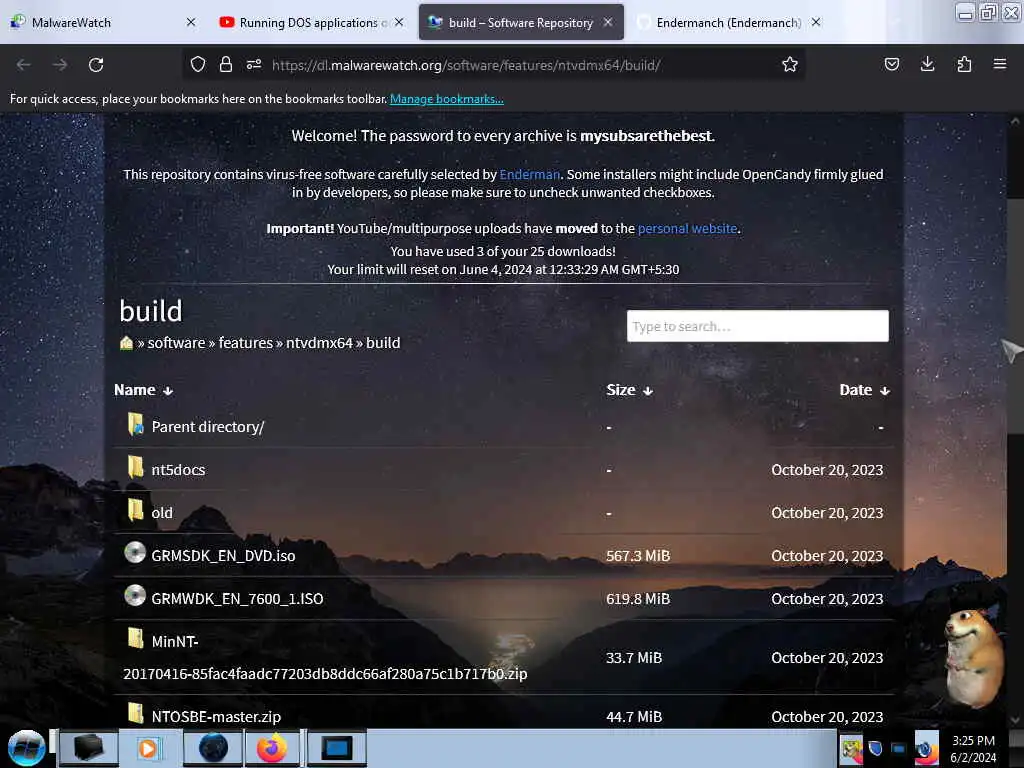Go to features in breadcrumb
Screen dimensions: 1024x768
[x=246, y=343]
